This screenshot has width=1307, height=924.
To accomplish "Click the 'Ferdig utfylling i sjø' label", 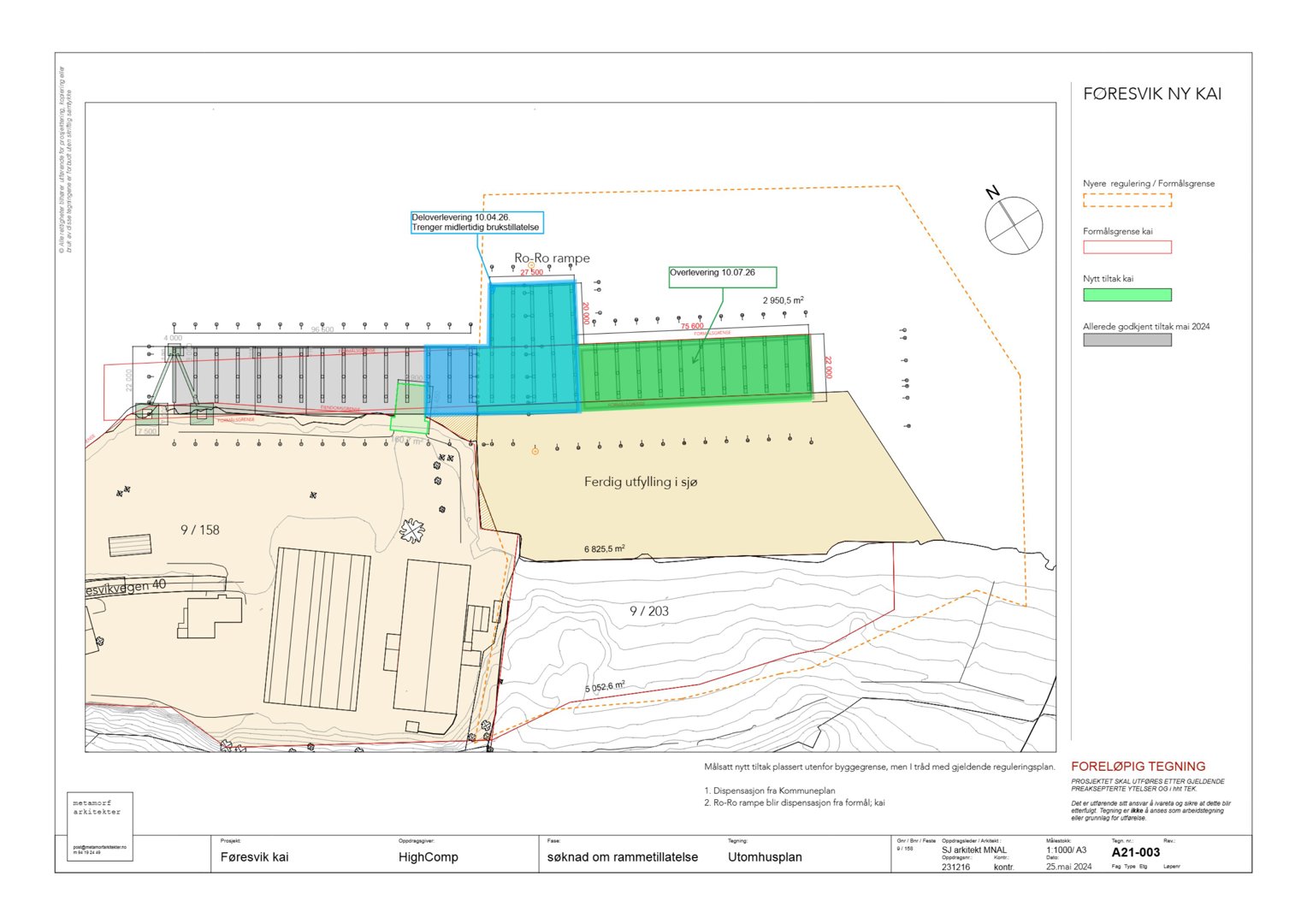I will click(641, 482).
